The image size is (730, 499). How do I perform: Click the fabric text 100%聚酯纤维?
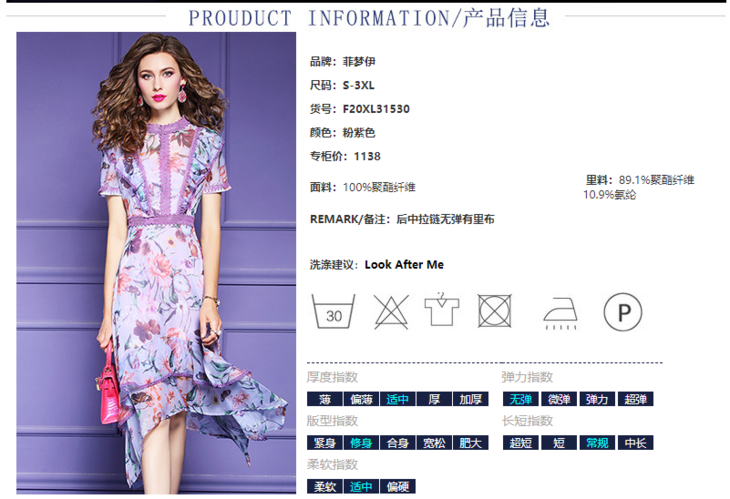point(379,187)
